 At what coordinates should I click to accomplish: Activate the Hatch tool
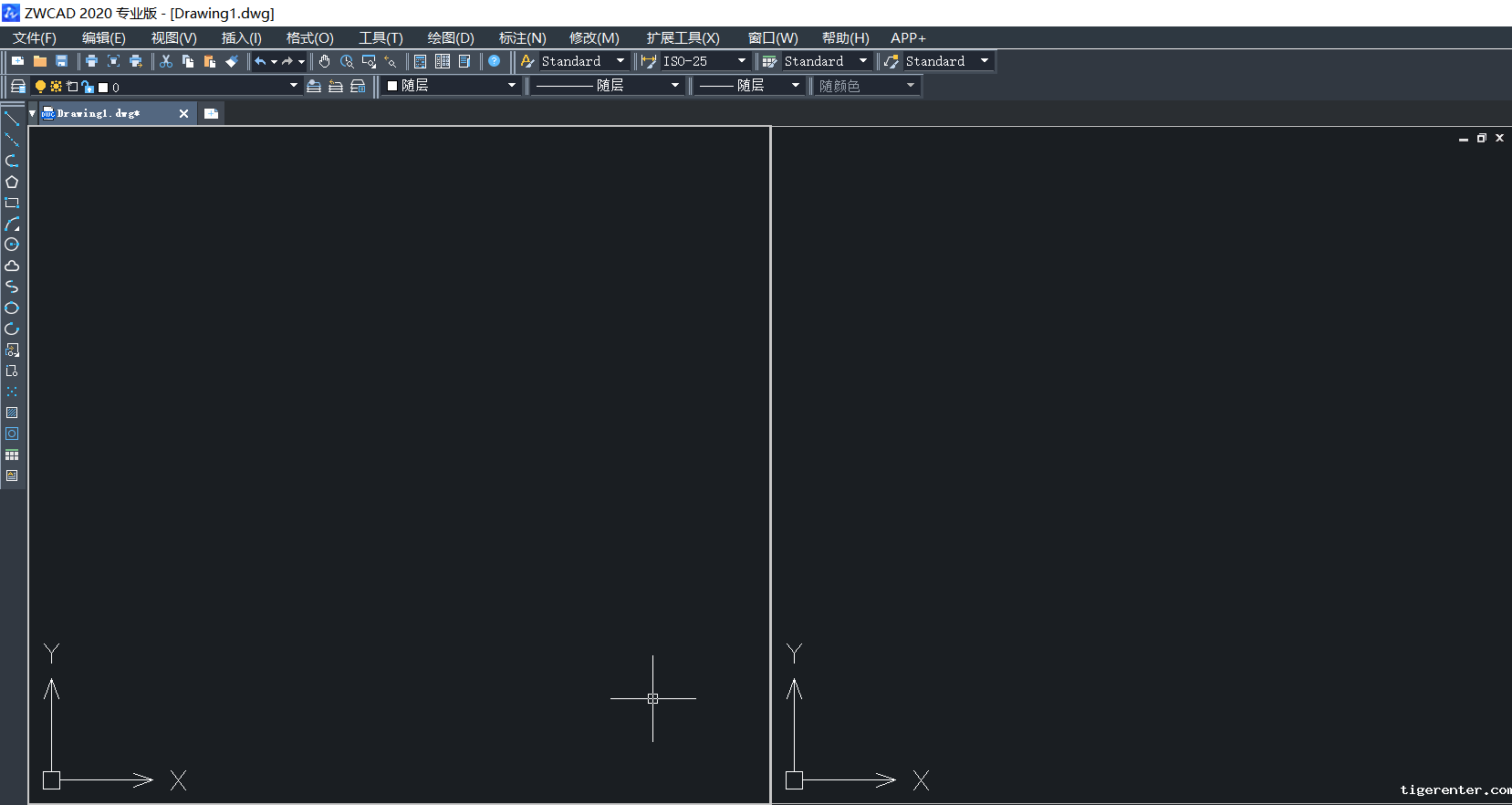pos(12,413)
